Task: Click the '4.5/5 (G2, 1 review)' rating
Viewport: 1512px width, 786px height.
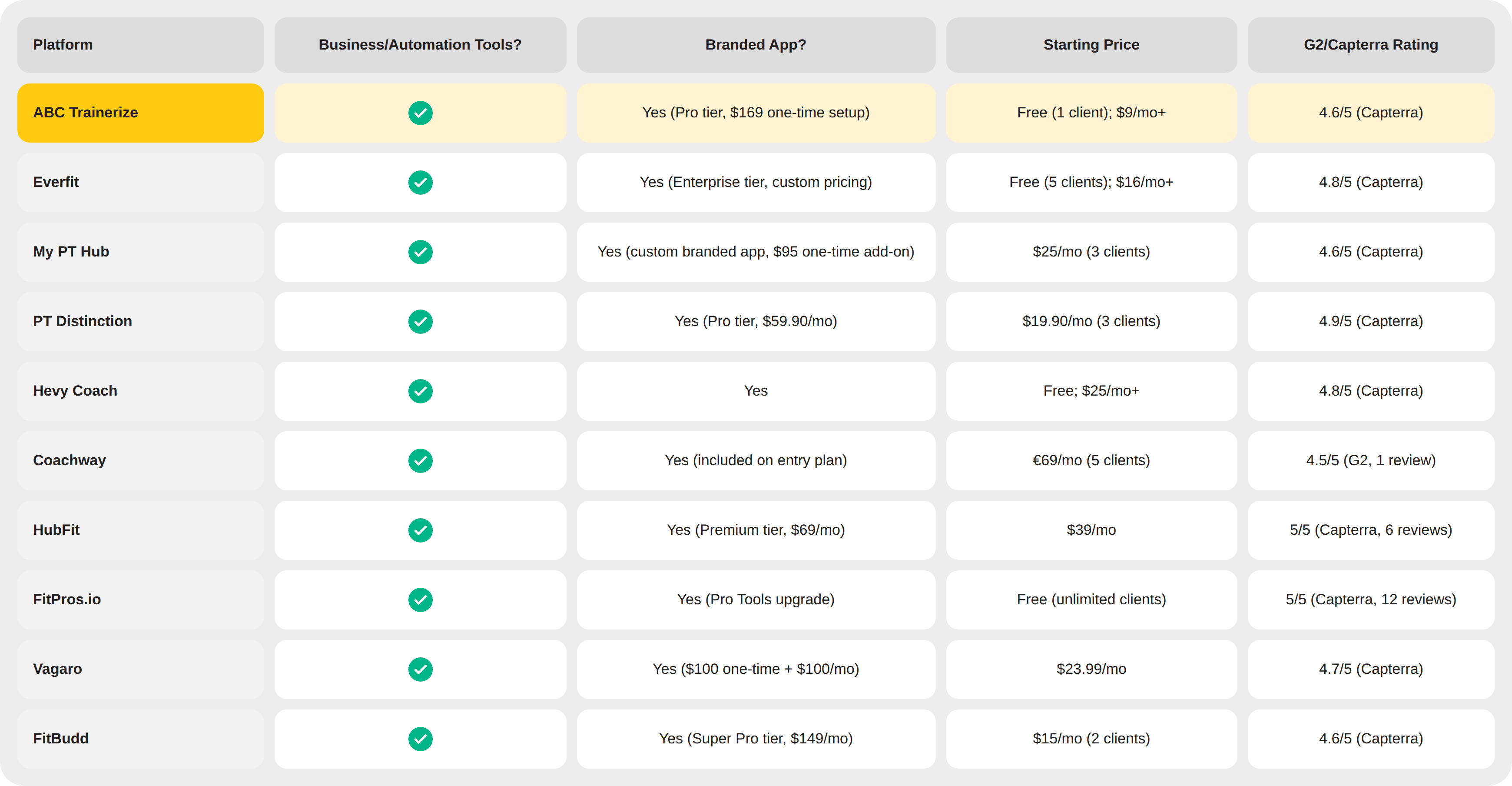Action: tap(1371, 460)
